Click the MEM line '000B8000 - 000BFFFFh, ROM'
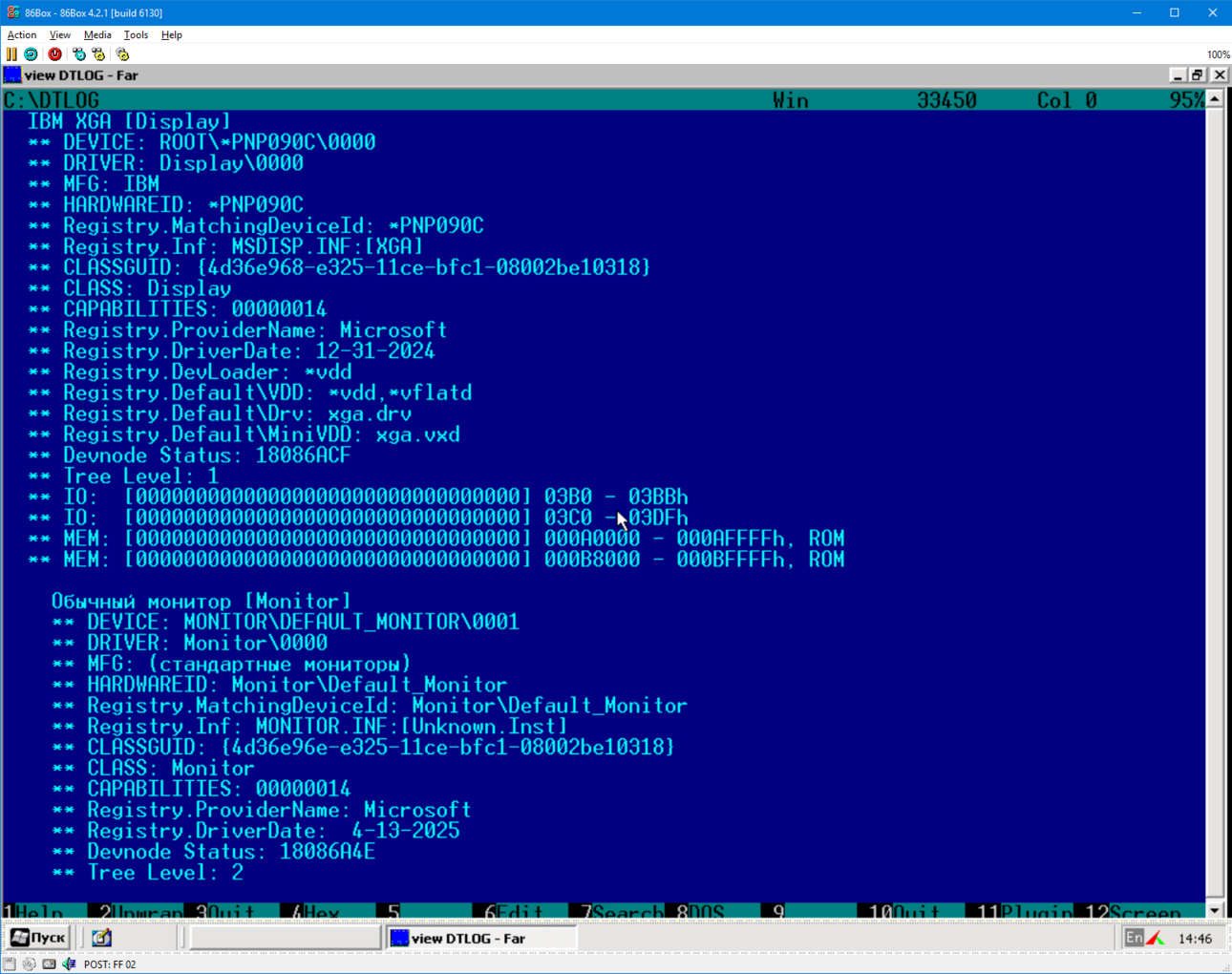This screenshot has height=974, width=1232. (435, 560)
